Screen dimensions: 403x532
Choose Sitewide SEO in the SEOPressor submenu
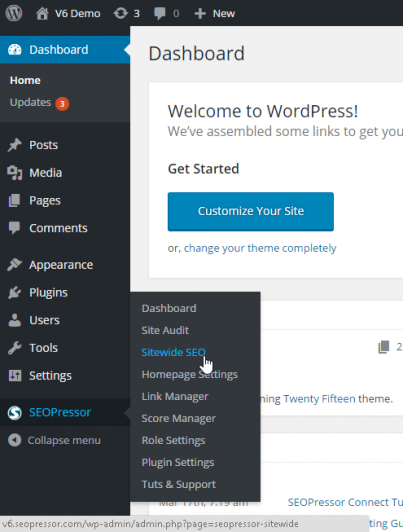pyautogui.click(x=173, y=352)
